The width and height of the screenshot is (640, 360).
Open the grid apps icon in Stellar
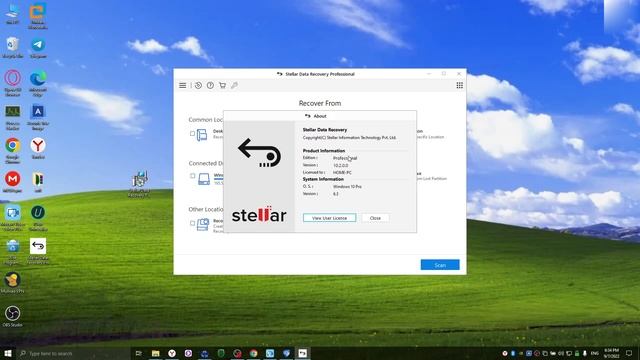tap(460, 85)
